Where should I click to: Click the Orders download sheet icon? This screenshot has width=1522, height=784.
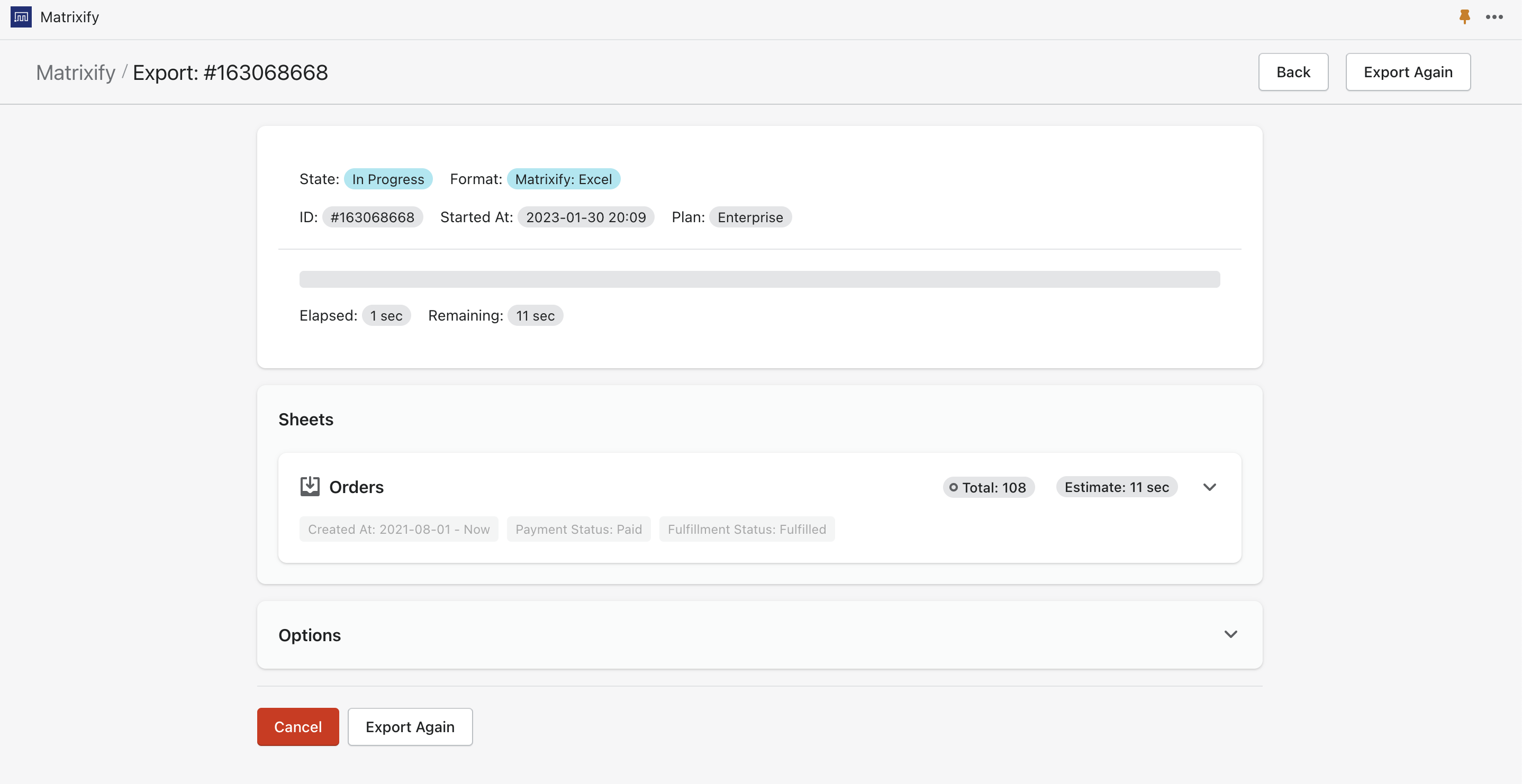pos(310,486)
